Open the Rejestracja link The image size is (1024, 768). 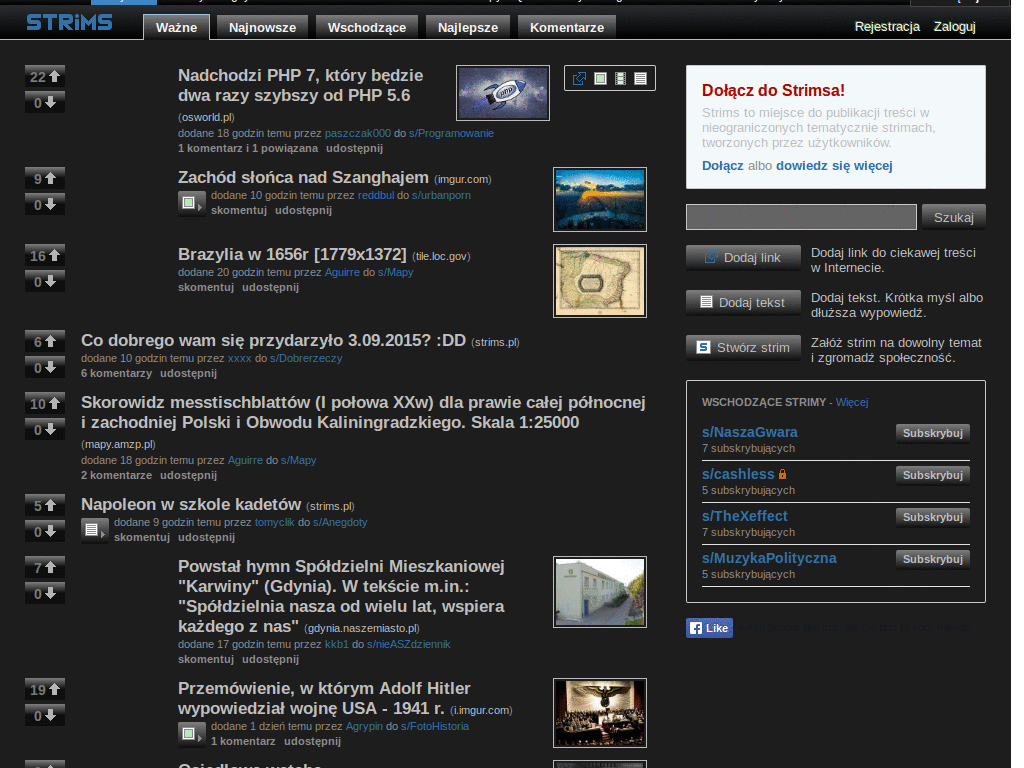coord(887,27)
